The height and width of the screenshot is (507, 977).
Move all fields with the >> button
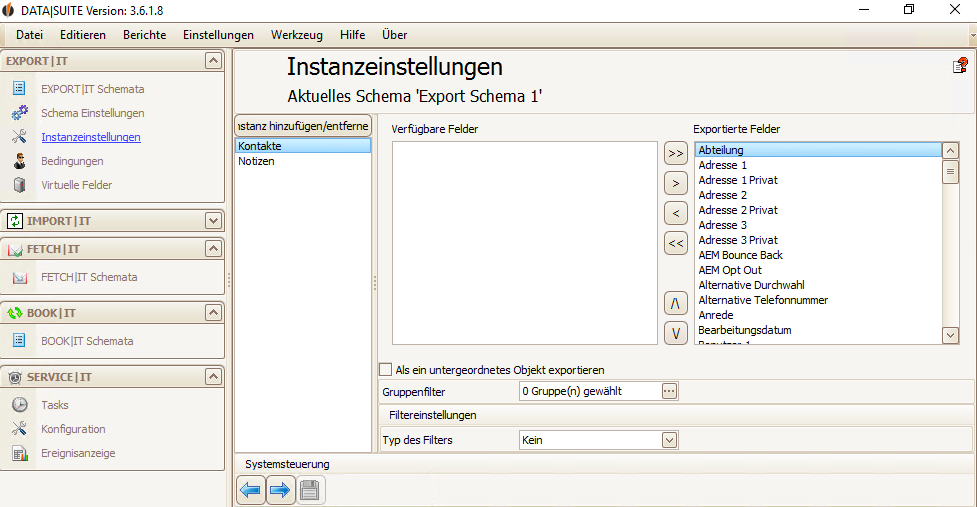[x=675, y=153]
